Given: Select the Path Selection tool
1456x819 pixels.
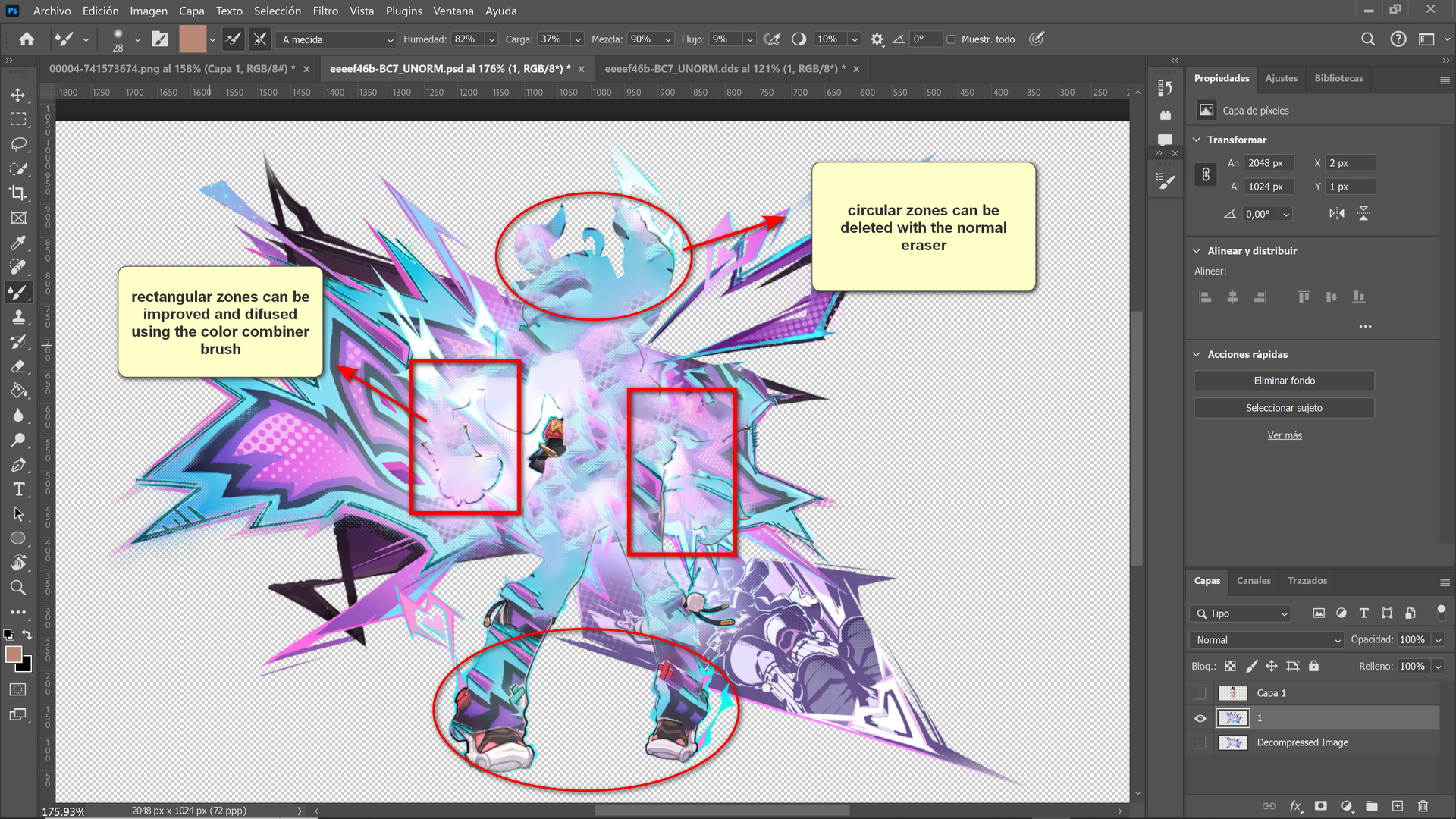Looking at the screenshot, I should [x=18, y=514].
